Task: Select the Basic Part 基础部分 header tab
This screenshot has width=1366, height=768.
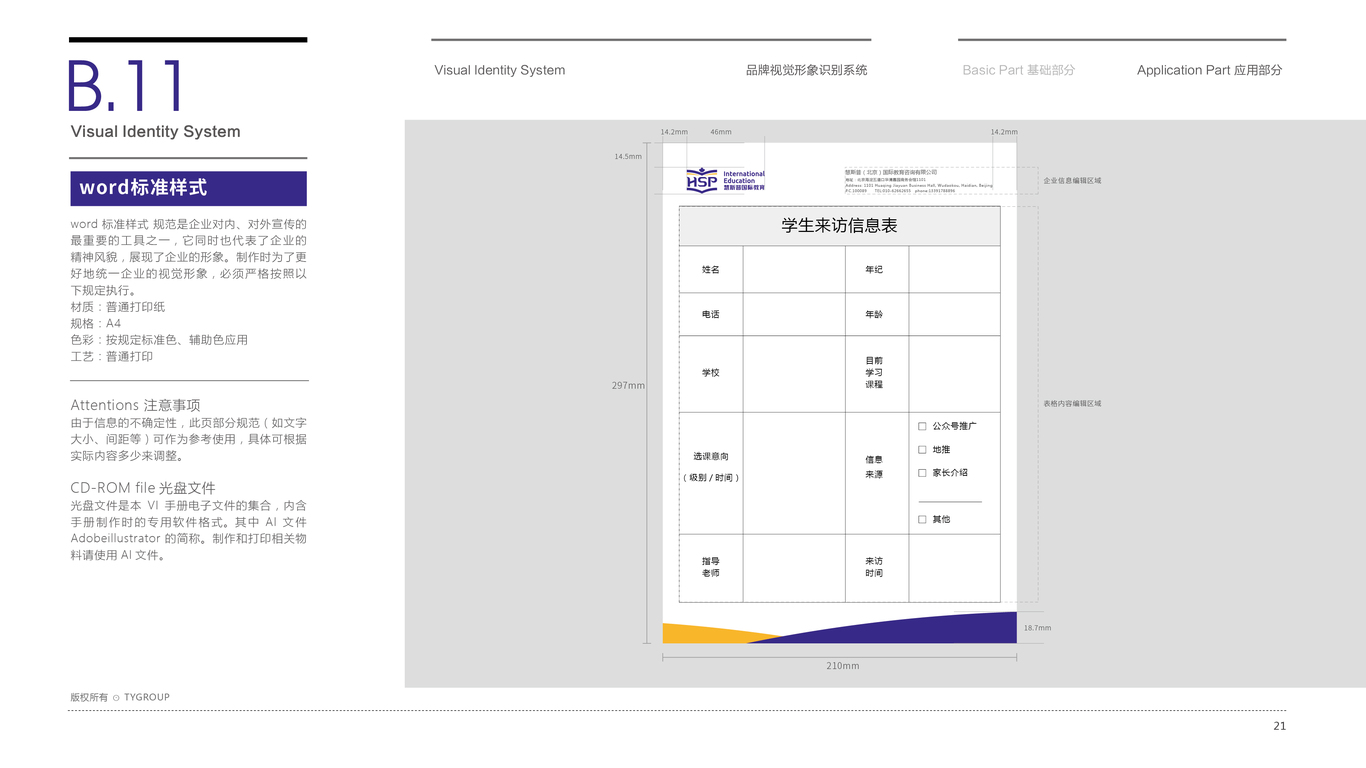Action: 1018,70
